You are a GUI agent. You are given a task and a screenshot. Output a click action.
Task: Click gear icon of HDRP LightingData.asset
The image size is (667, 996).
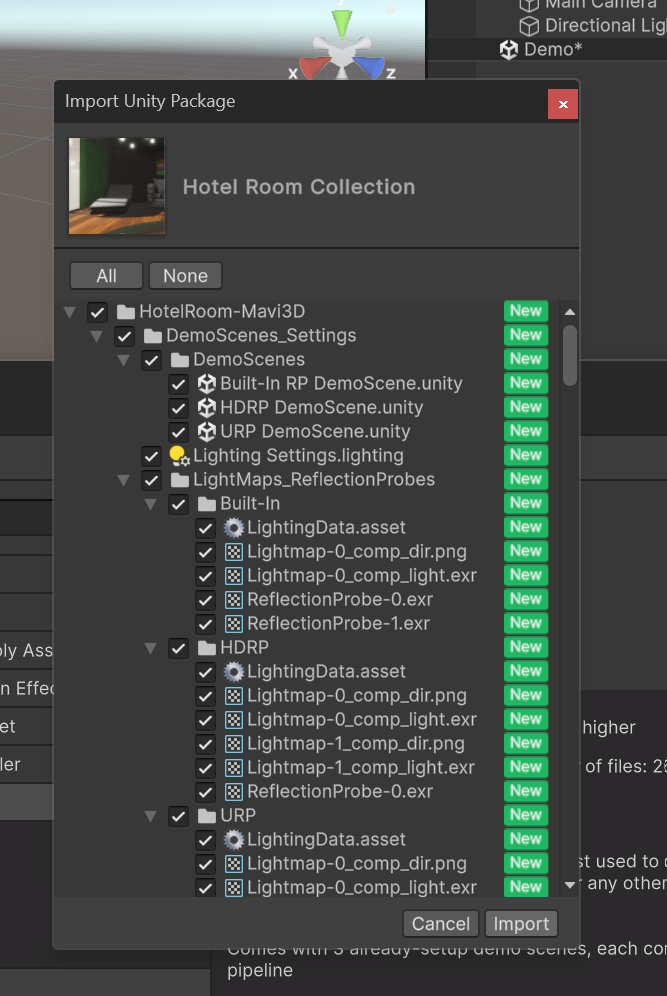(234, 672)
